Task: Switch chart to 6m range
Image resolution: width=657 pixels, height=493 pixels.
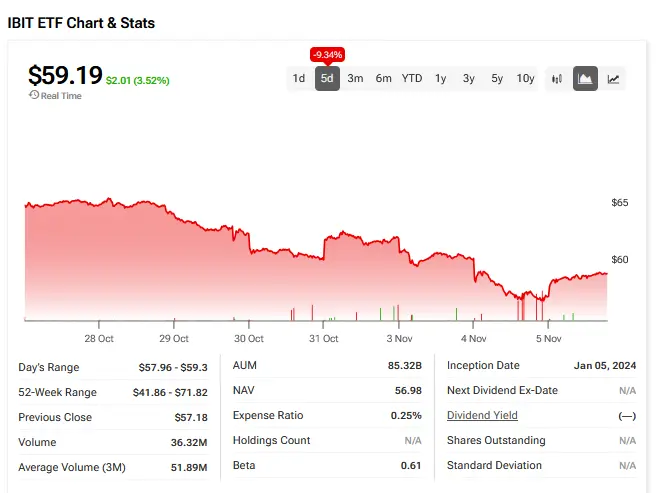Action: (x=383, y=78)
